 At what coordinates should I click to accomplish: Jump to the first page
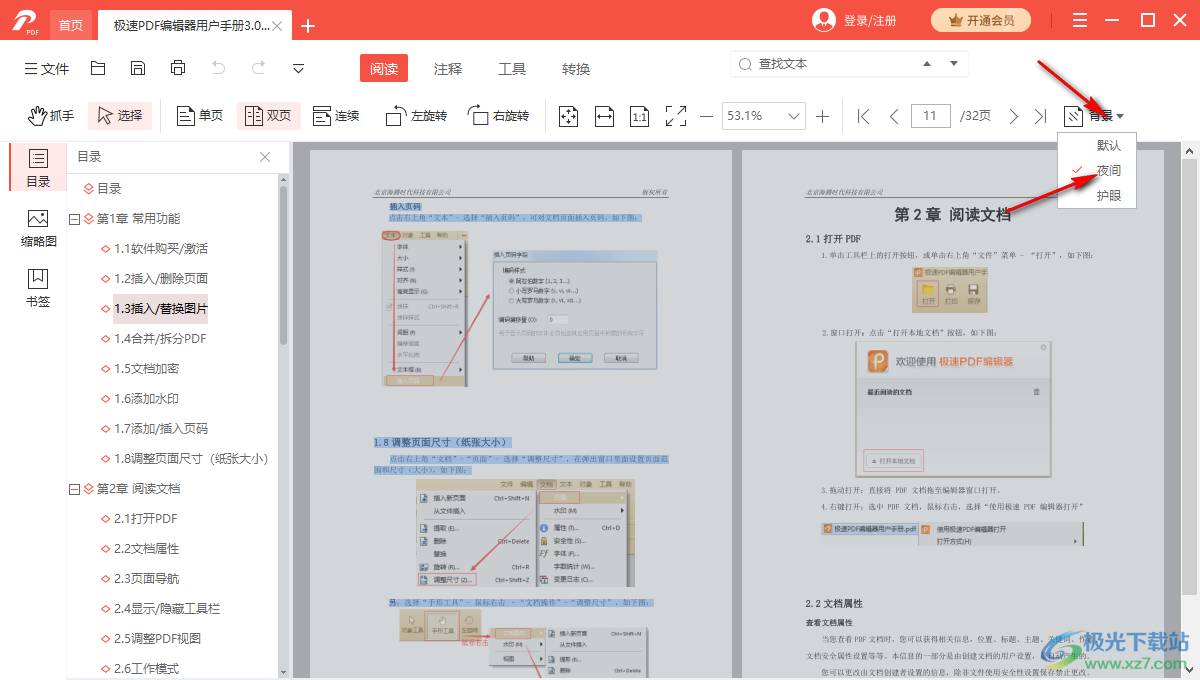pos(864,116)
